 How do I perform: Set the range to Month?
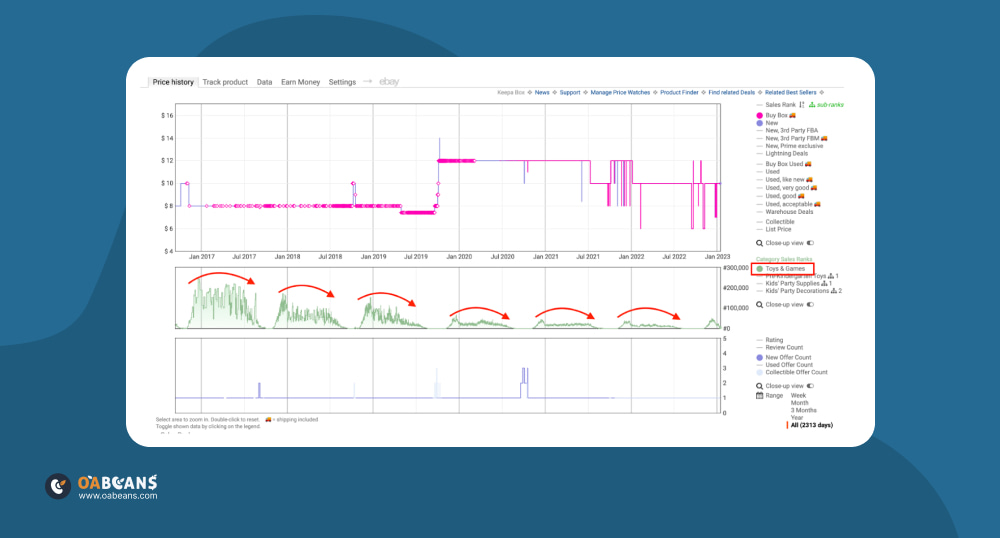click(800, 403)
